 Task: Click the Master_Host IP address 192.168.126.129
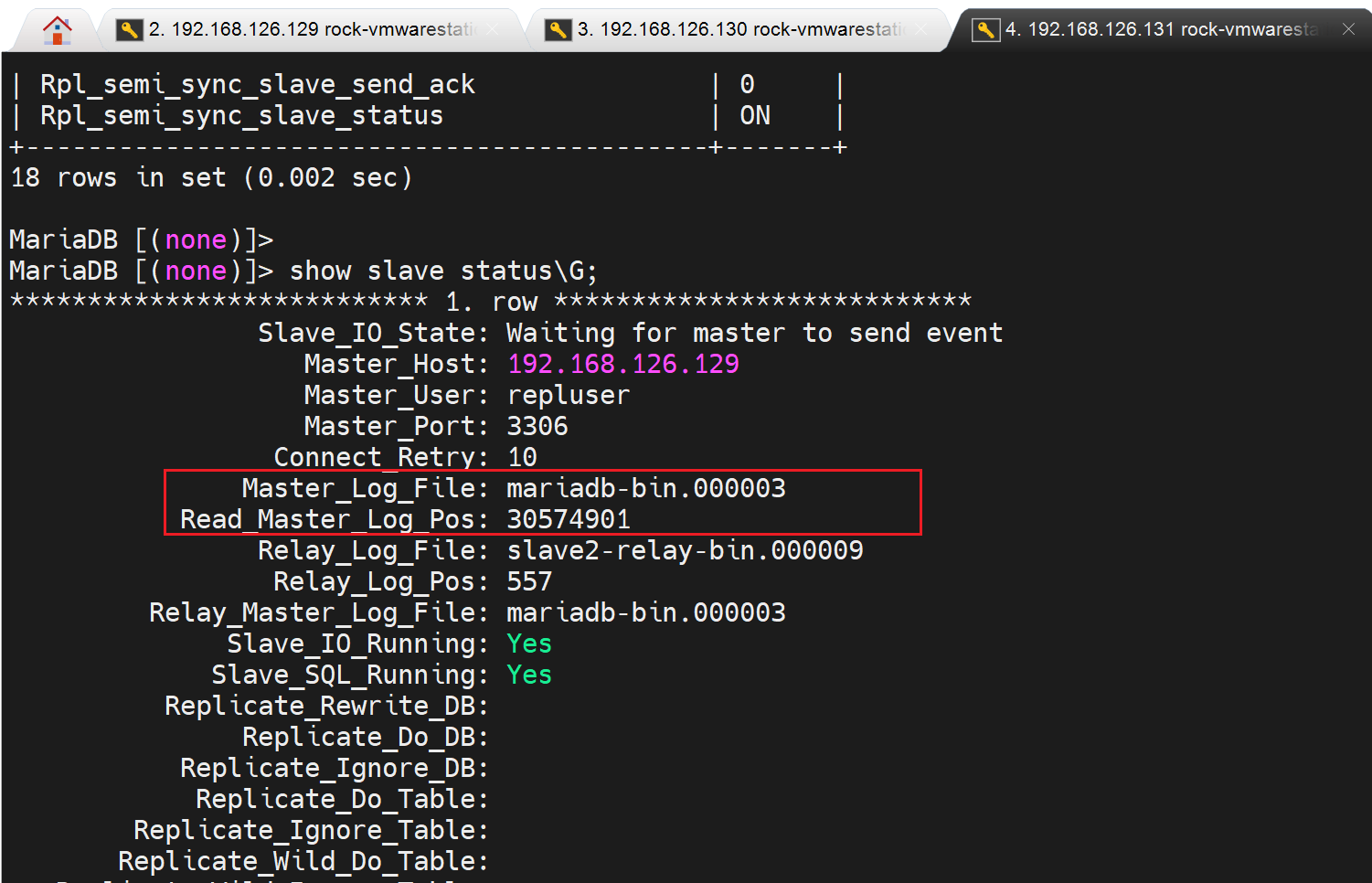click(622, 364)
